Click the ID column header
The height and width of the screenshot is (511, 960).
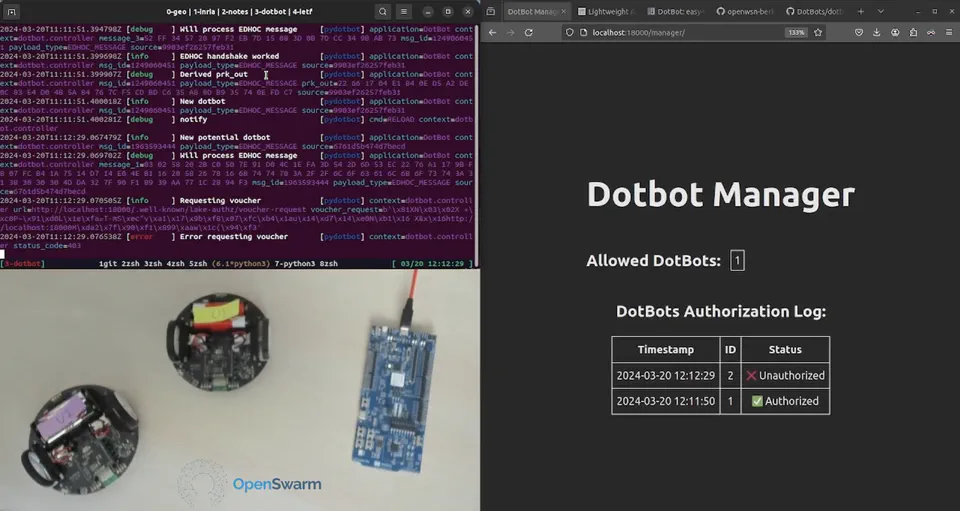pyautogui.click(x=730, y=349)
